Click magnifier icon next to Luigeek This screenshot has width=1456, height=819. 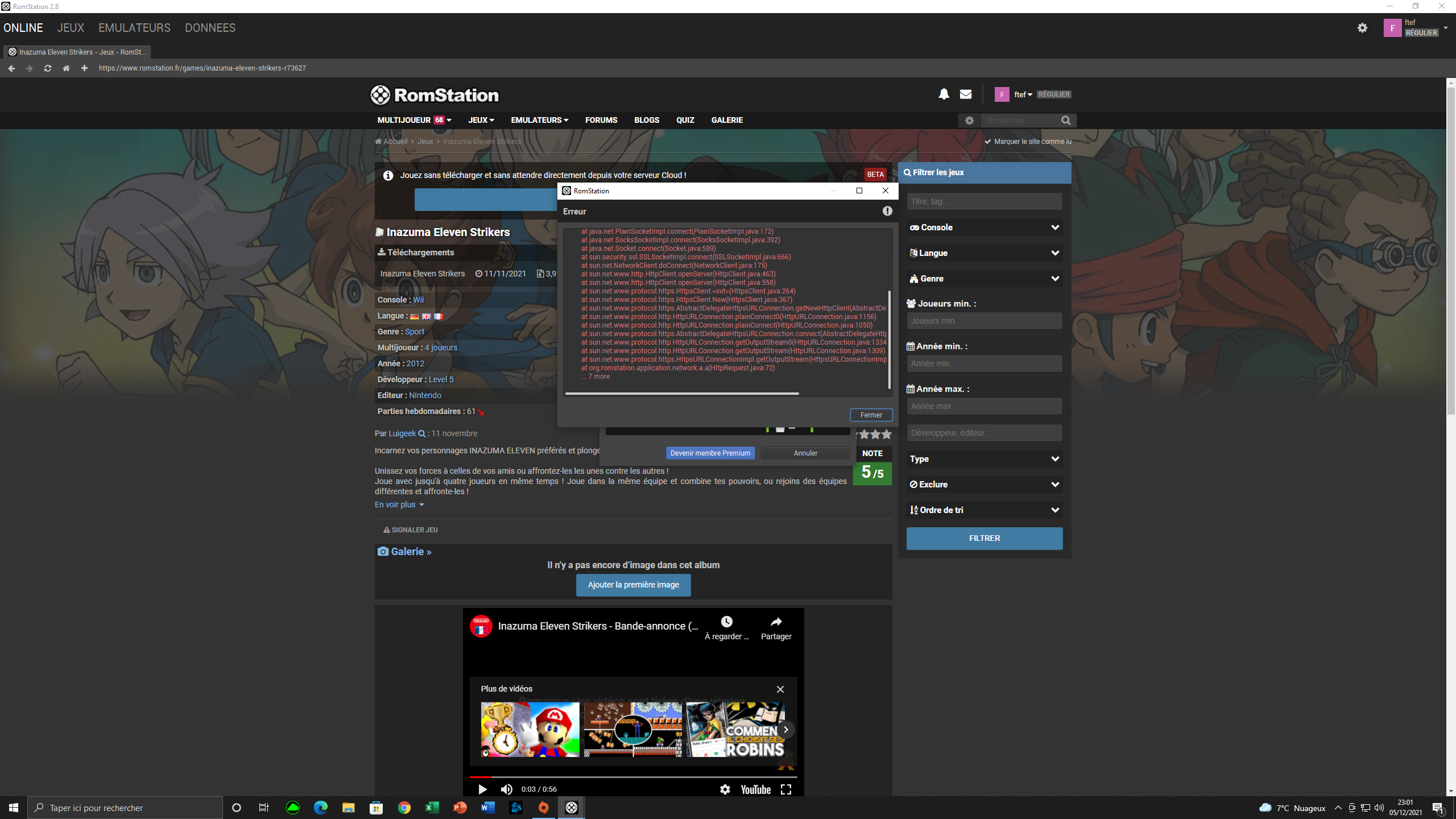(421, 433)
